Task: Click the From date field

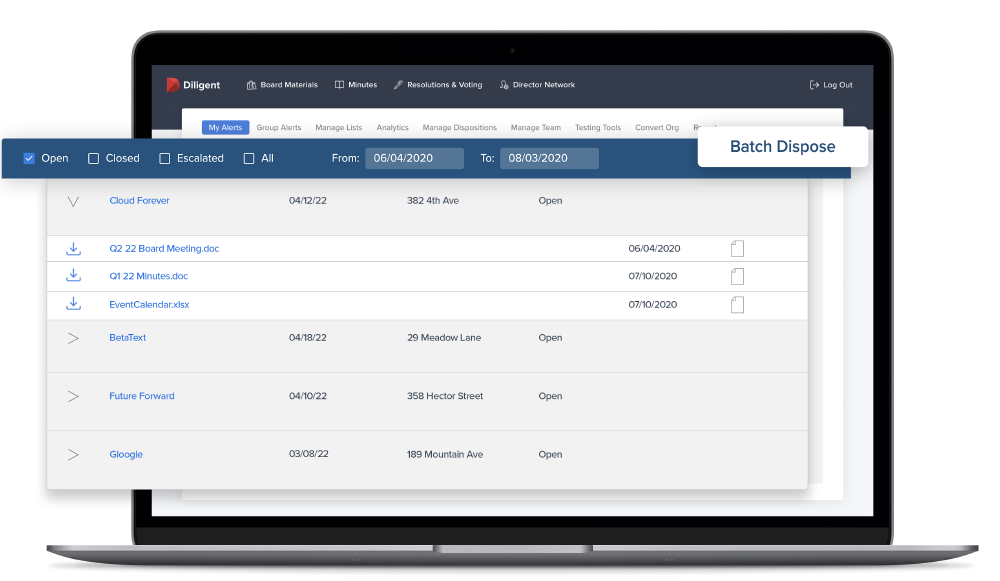Action: tap(414, 158)
